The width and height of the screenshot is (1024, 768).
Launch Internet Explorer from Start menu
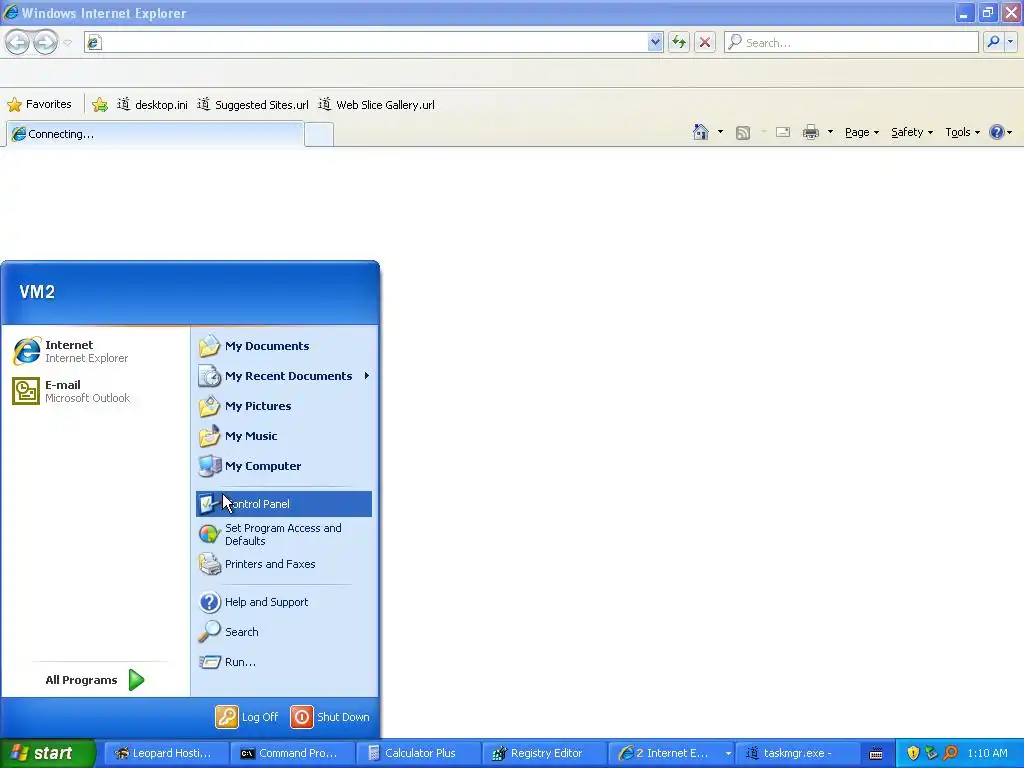click(x=96, y=351)
